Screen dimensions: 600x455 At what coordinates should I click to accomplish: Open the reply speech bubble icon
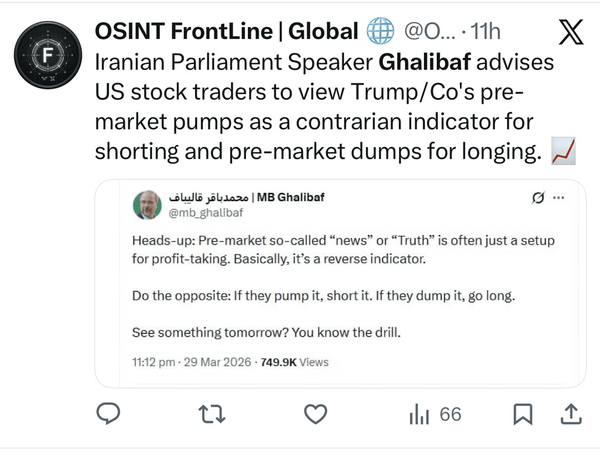109,413
